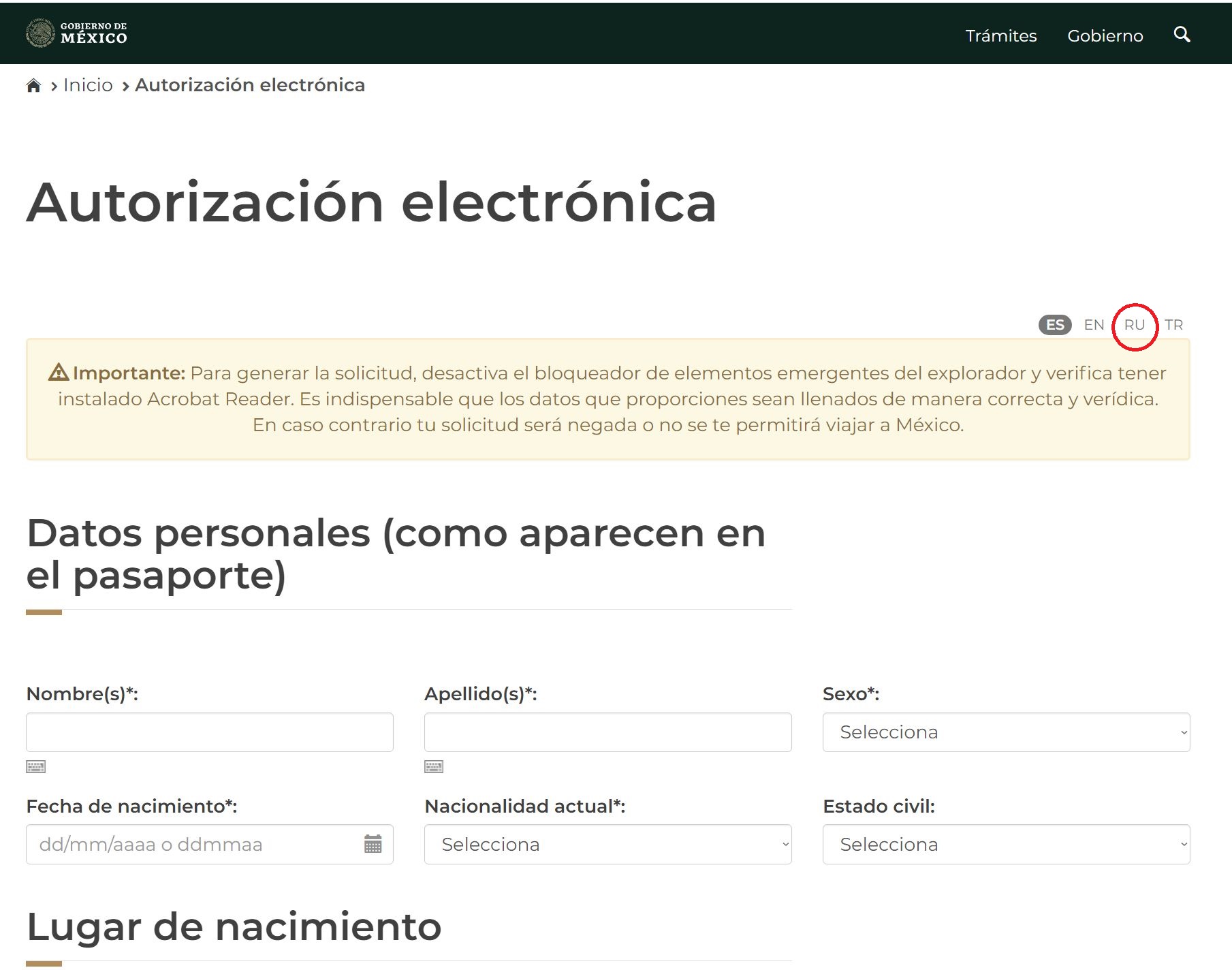Expand the Sexo dropdown

pyautogui.click(x=1006, y=732)
